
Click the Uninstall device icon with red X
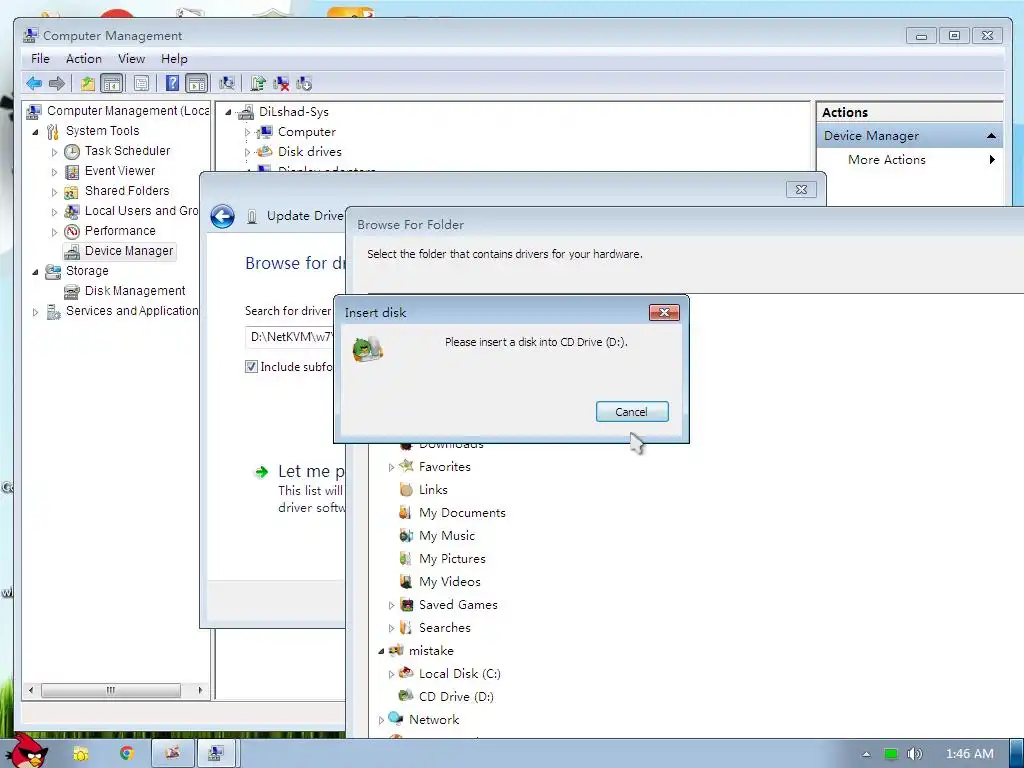point(281,84)
